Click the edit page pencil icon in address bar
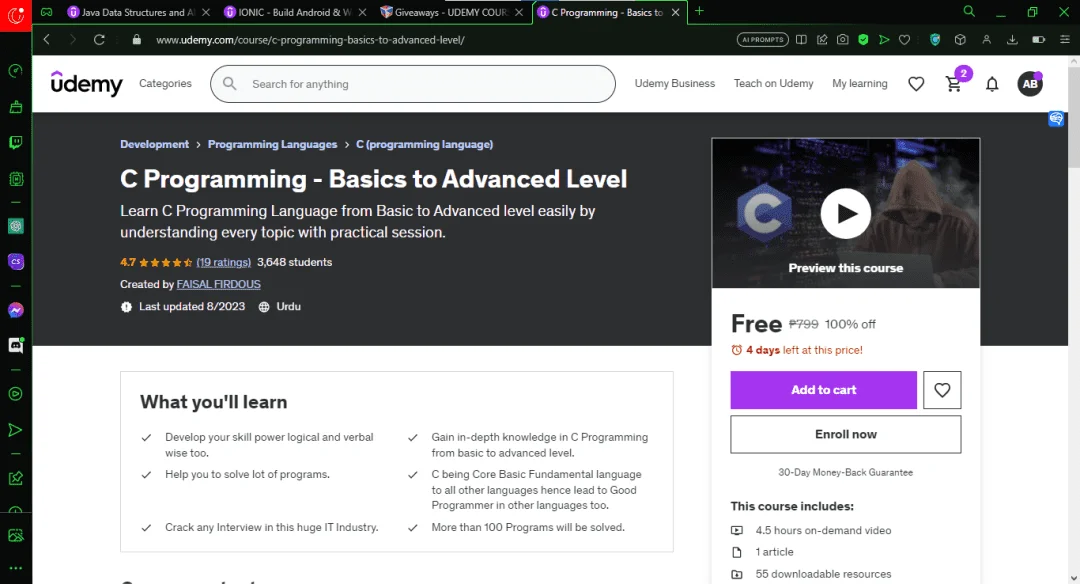This screenshot has height=584, width=1080. [822, 40]
